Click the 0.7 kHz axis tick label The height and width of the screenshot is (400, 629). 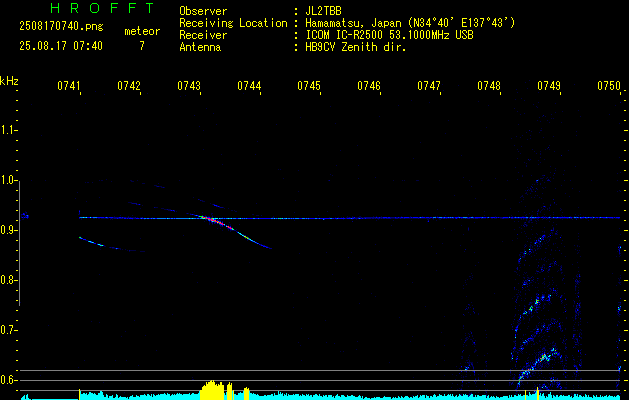[8, 330]
